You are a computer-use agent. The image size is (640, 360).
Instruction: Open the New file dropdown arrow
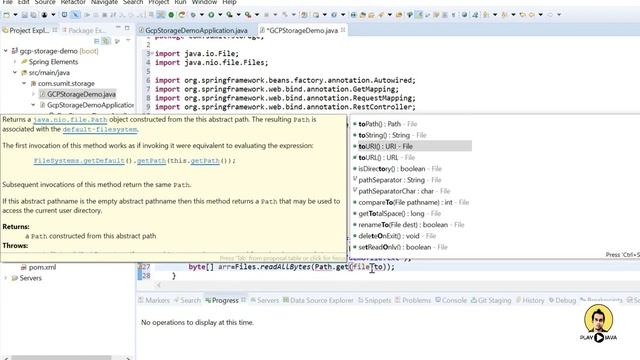click(16, 15)
